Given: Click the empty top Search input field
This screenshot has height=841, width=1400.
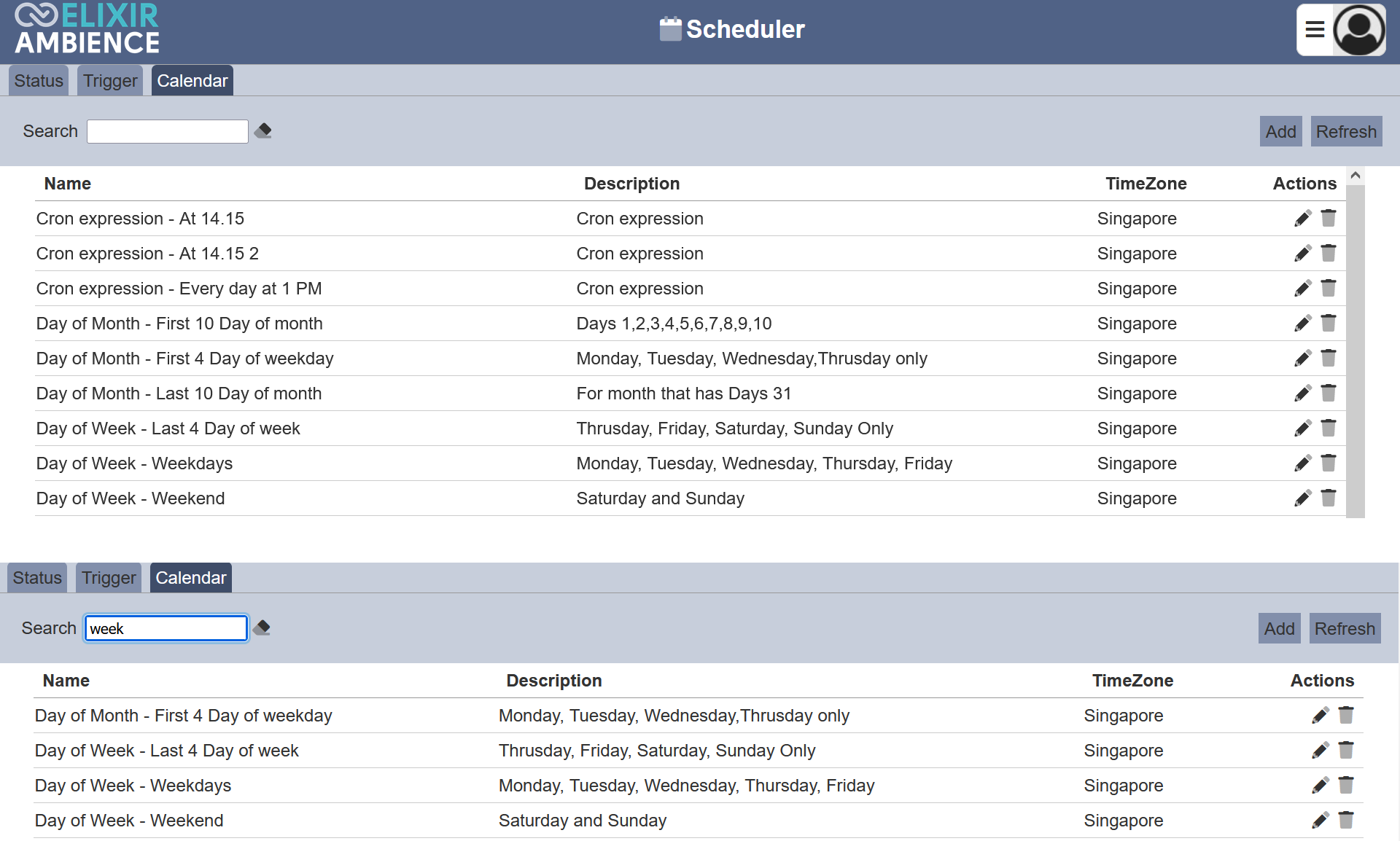Looking at the screenshot, I should (168, 132).
